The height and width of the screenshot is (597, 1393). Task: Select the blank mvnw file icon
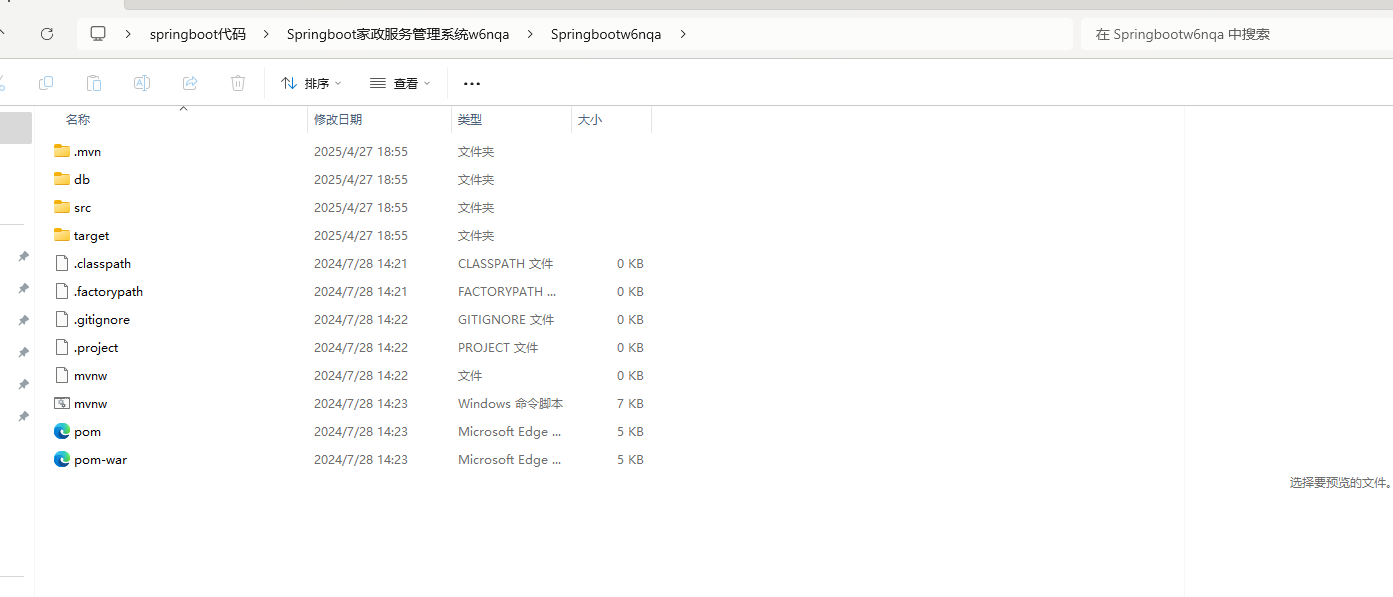pos(62,375)
